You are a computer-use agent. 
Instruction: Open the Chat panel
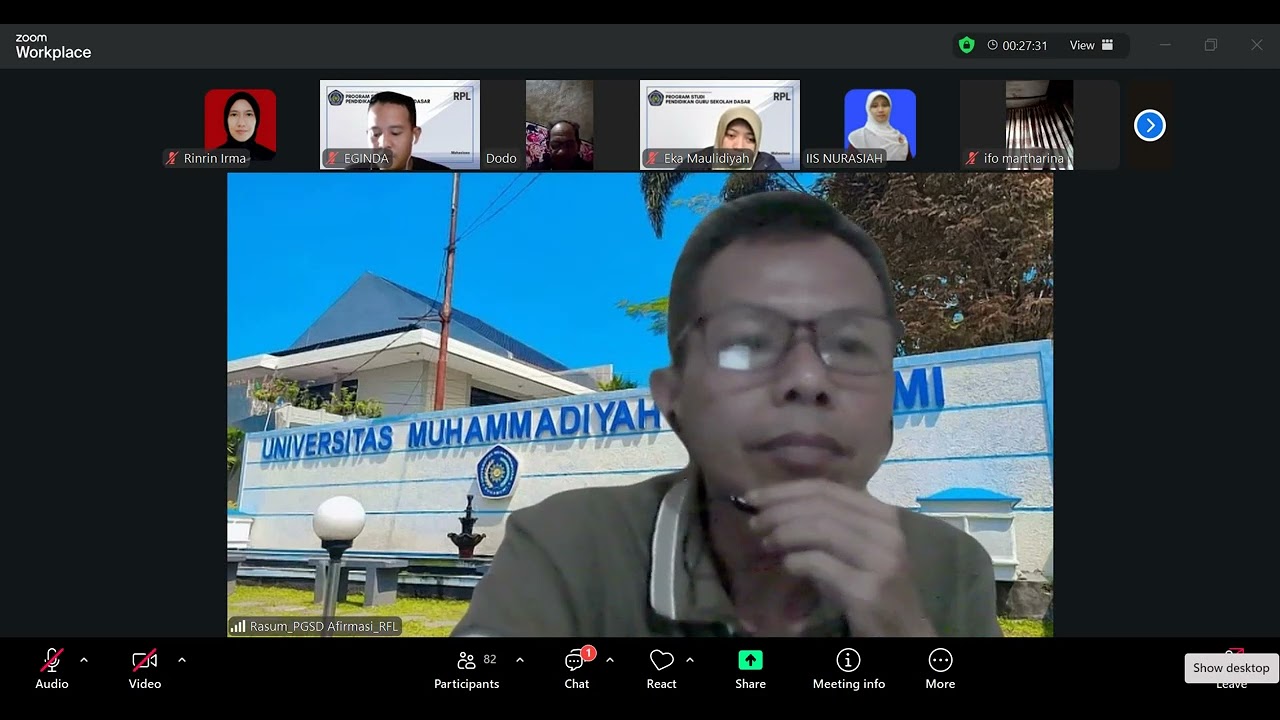click(x=577, y=669)
